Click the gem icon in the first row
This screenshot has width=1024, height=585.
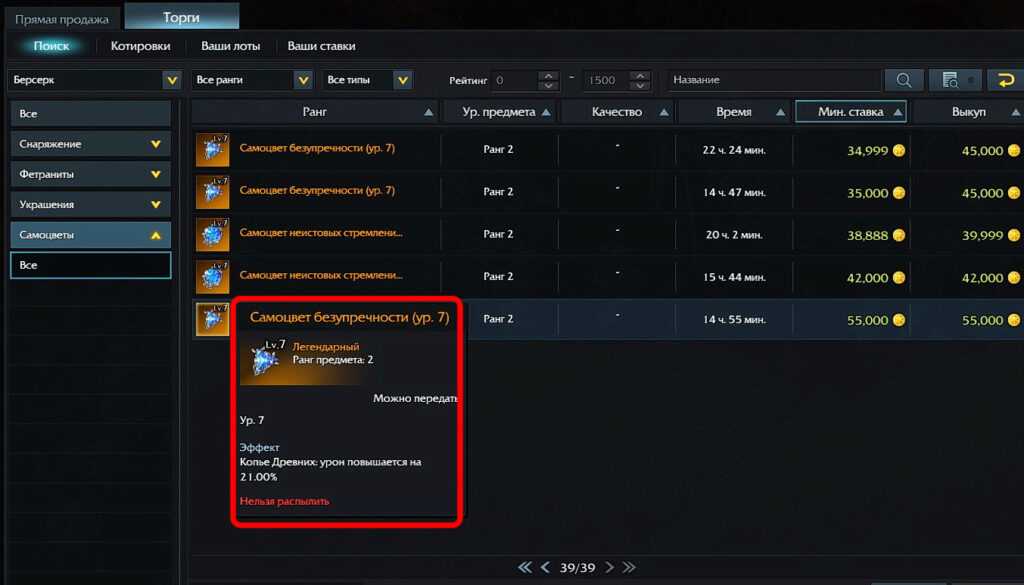point(212,150)
